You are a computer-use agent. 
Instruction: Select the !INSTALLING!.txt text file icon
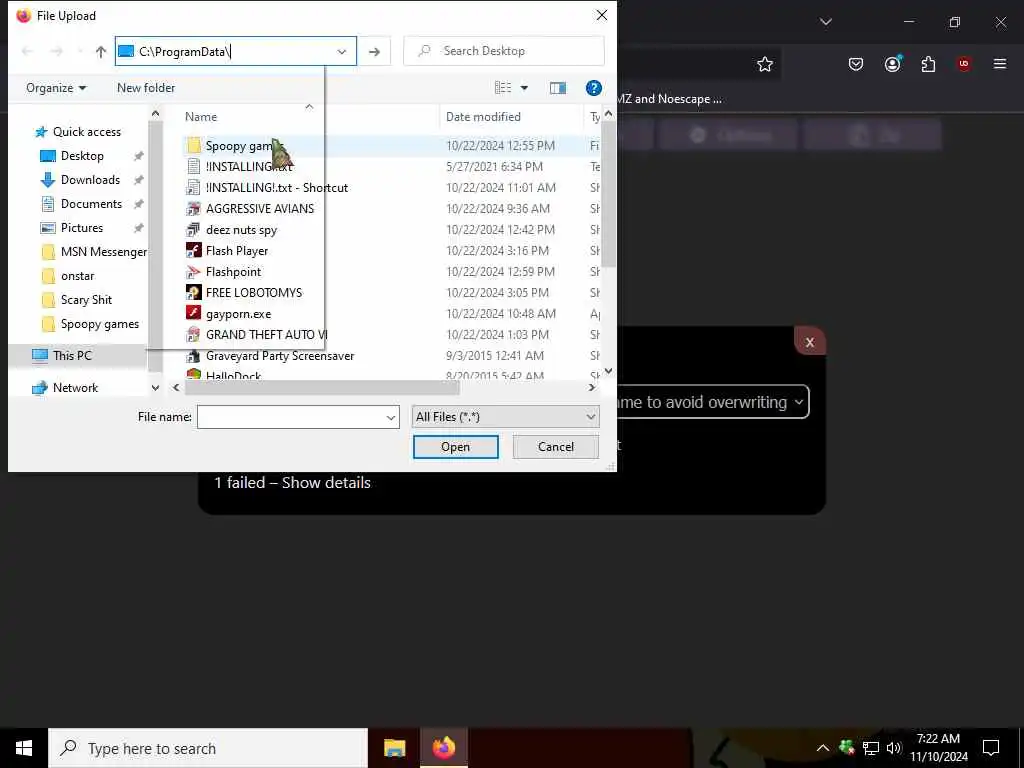[x=193, y=167]
